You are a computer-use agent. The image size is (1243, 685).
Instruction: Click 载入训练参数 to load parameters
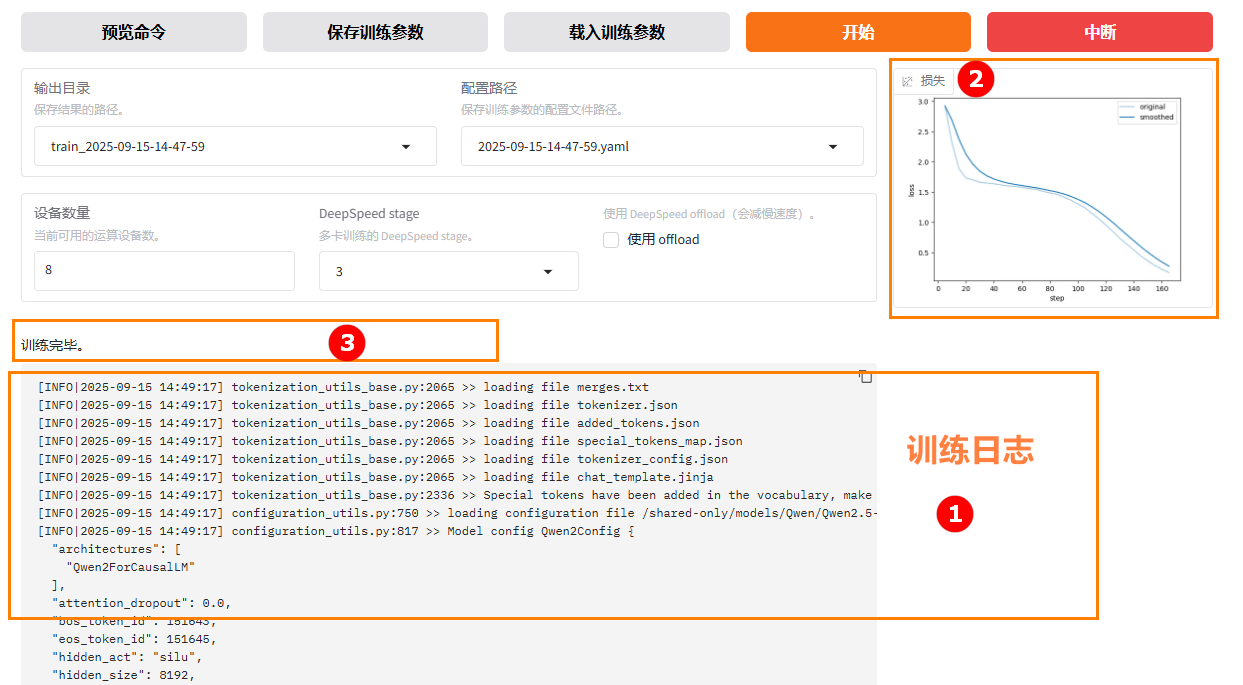pyautogui.click(x=617, y=32)
